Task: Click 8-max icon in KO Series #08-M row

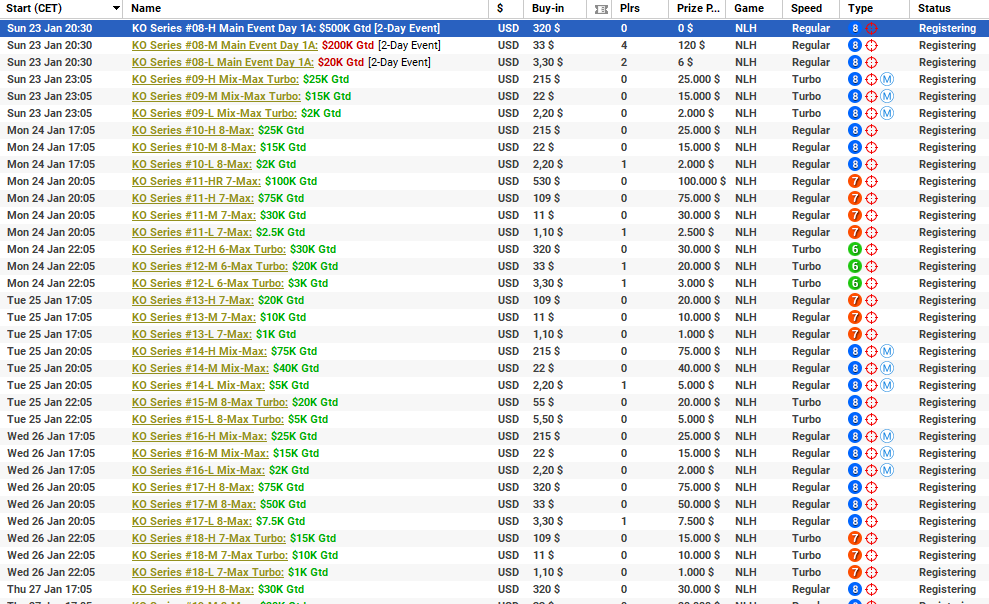Action: tap(855, 45)
